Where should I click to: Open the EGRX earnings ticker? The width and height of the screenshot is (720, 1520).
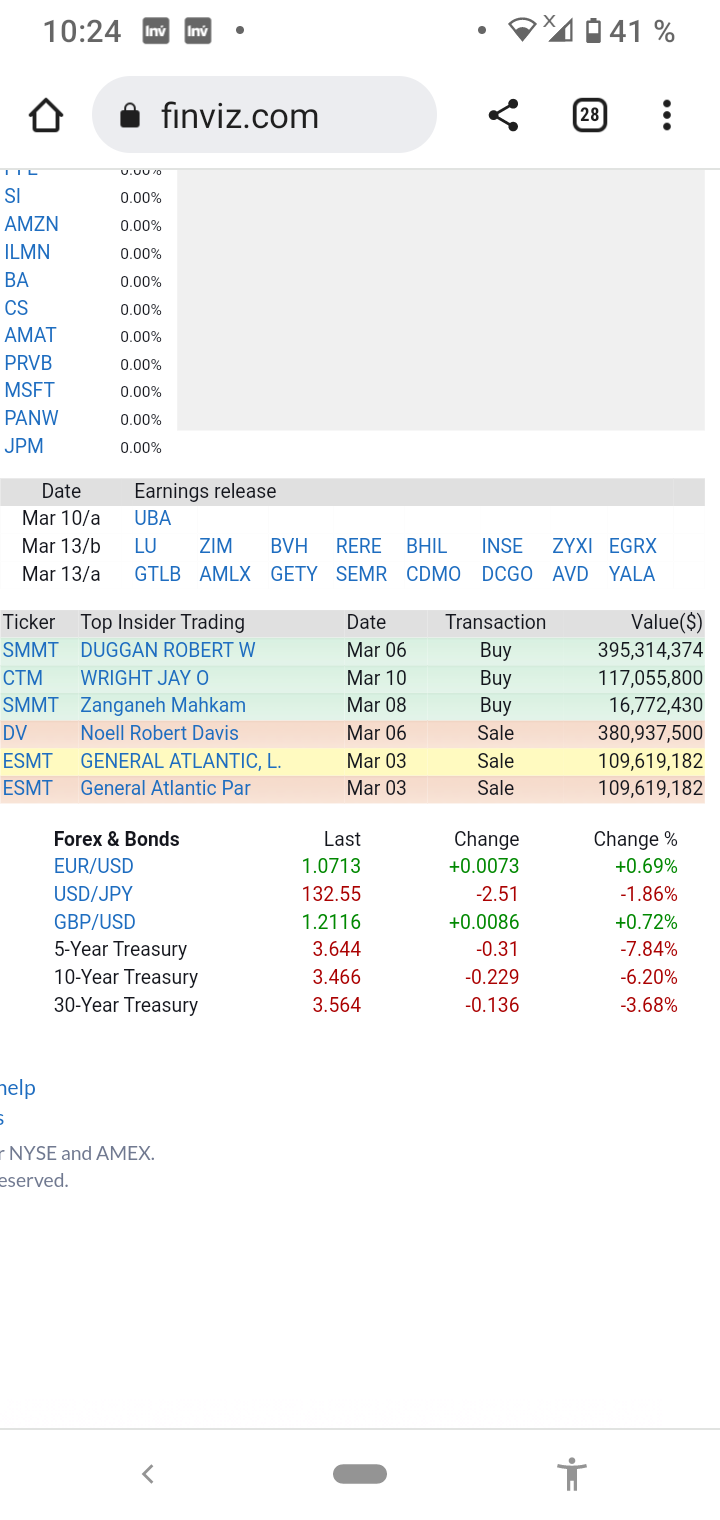(633, 547)
